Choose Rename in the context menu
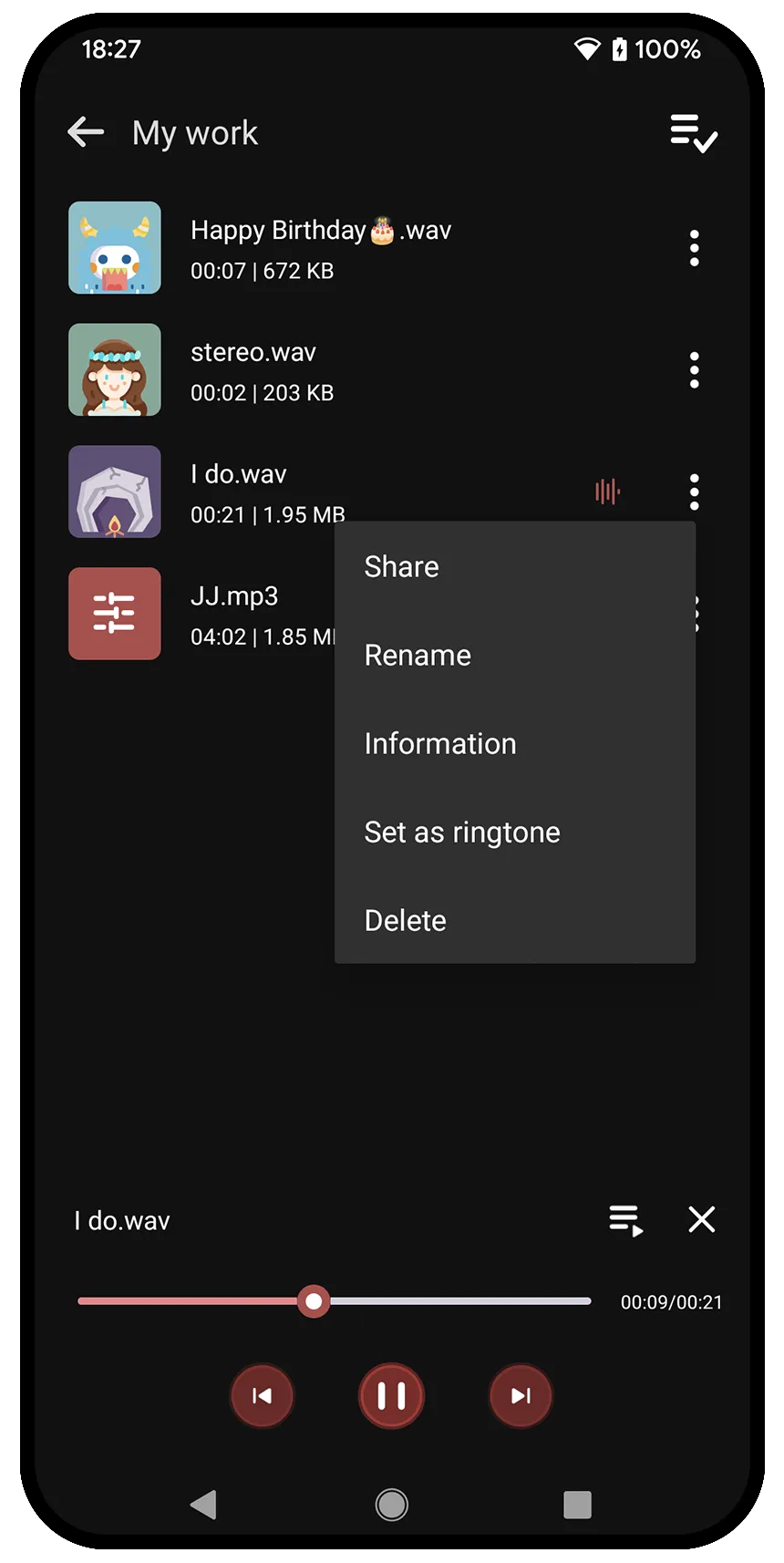 coord(515,656)
